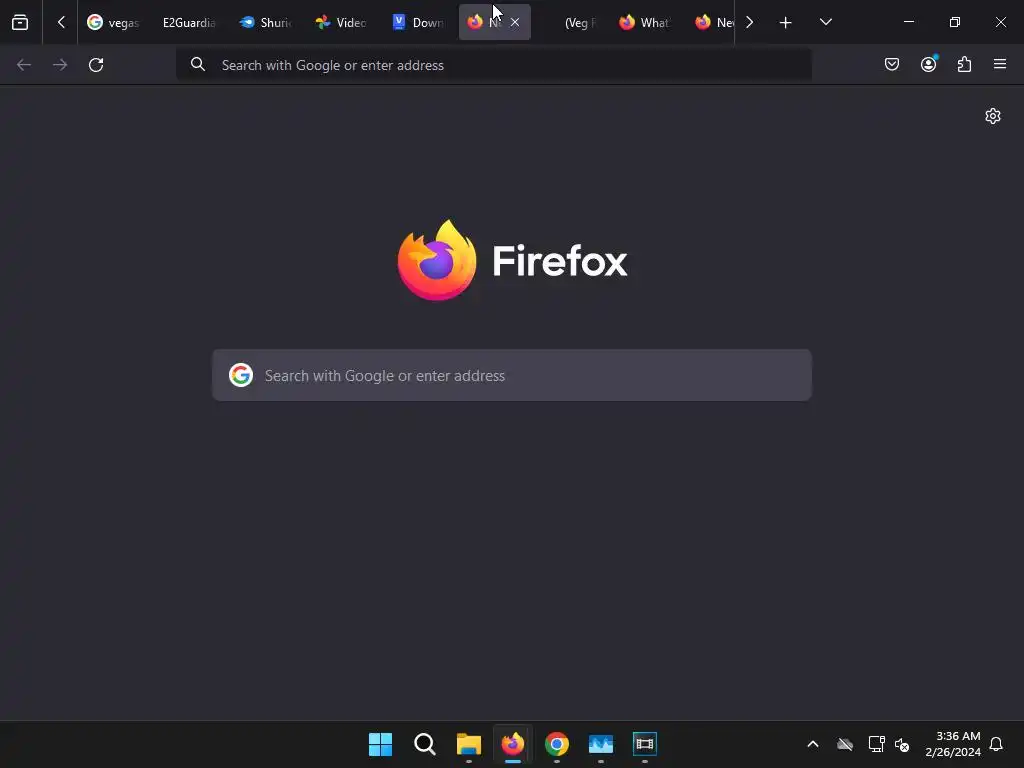
Task: Open the film strip app on taskbar
Action: (645, 744)
